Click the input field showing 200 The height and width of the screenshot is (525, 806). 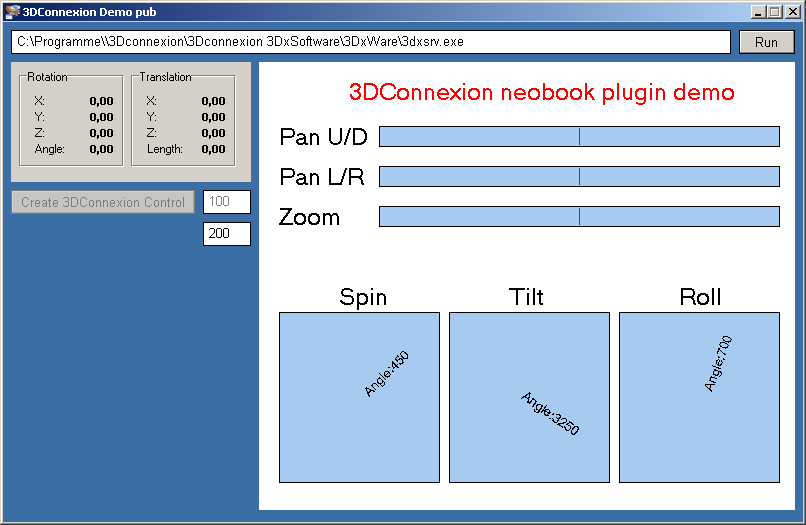[x=227, y=234]
